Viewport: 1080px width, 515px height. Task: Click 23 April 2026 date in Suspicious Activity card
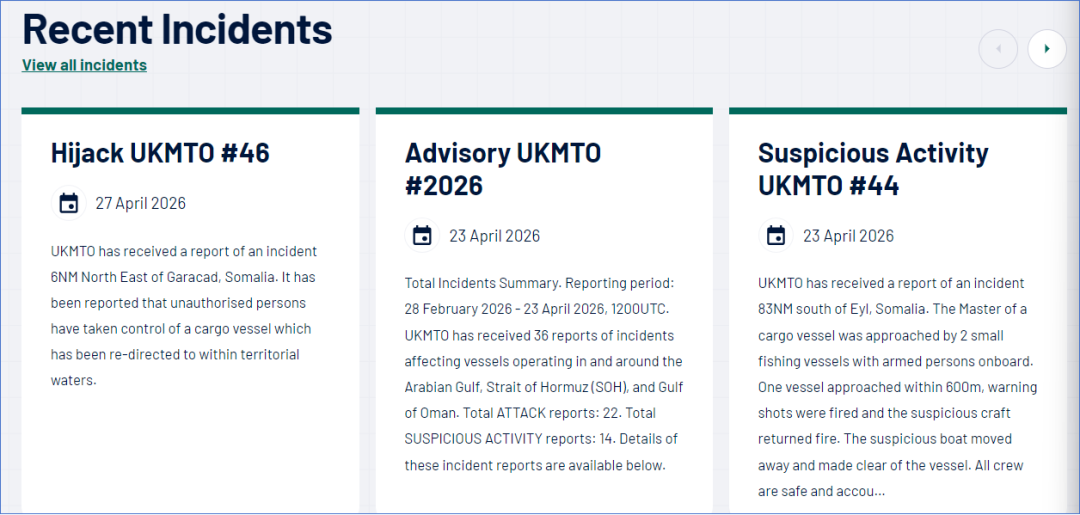pyautogui.click(x=848, y=236)
